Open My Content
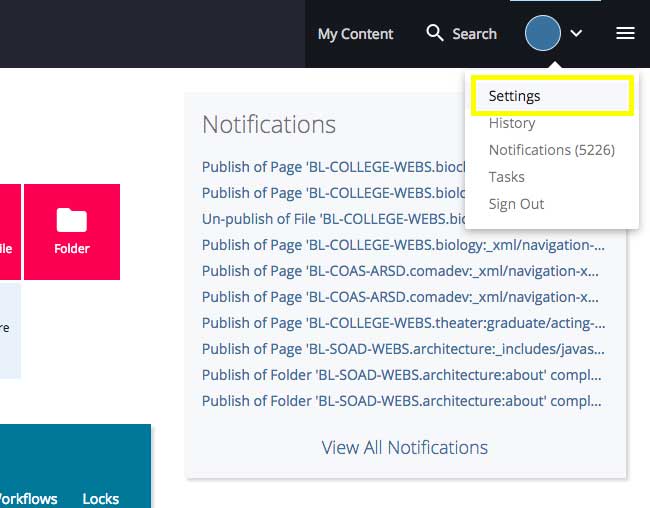 355,34
